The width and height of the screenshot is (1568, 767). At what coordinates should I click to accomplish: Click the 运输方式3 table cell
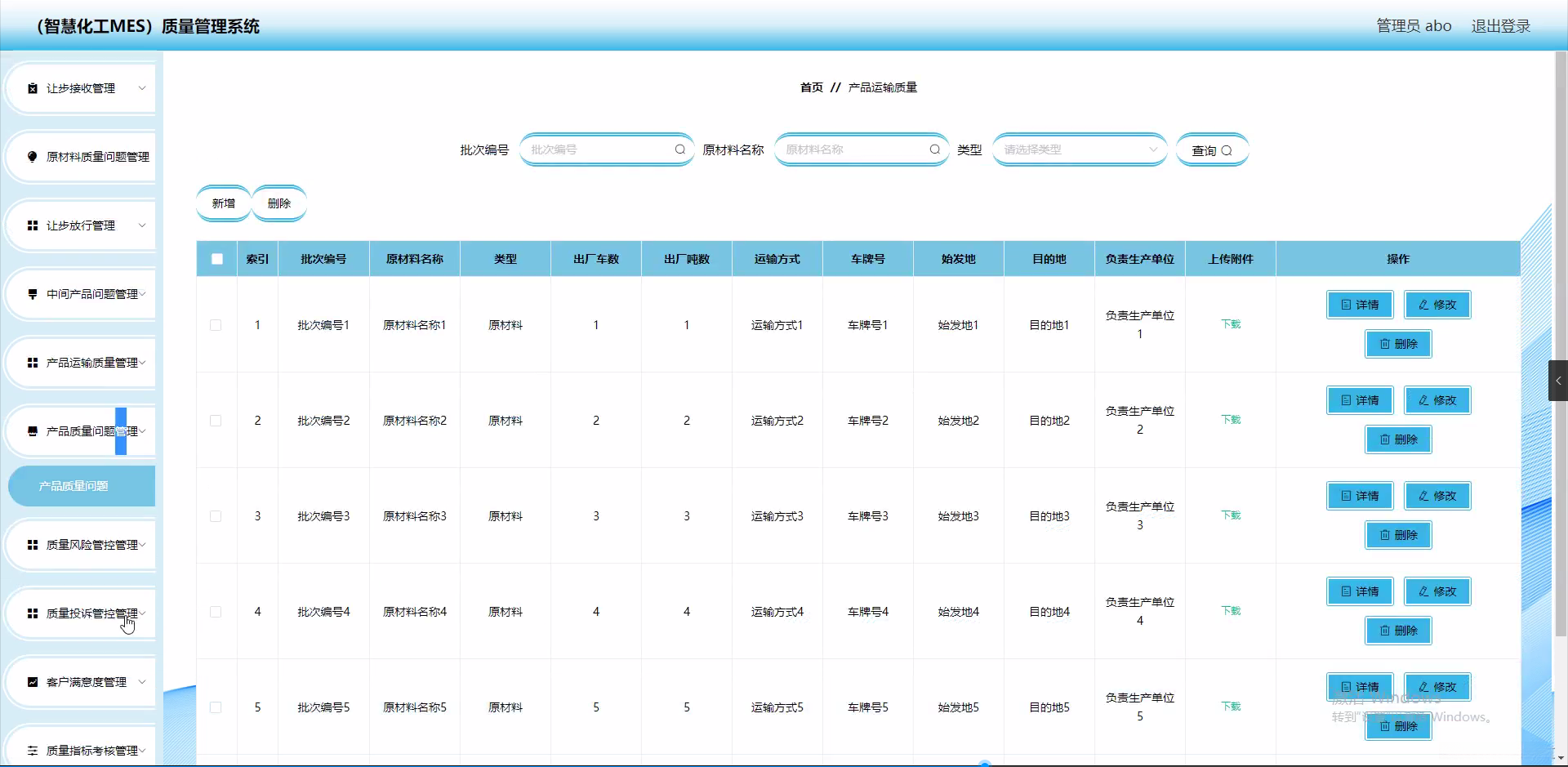(x=777, y=516)
